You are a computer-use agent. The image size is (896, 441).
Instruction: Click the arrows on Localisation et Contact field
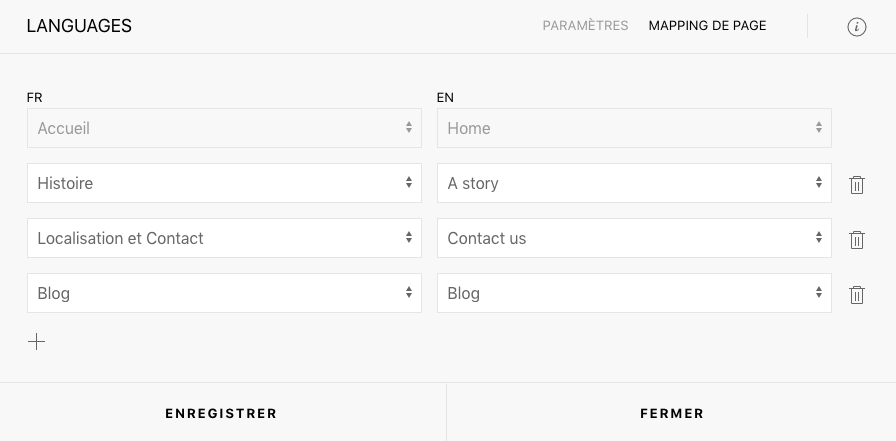point(409,237)
